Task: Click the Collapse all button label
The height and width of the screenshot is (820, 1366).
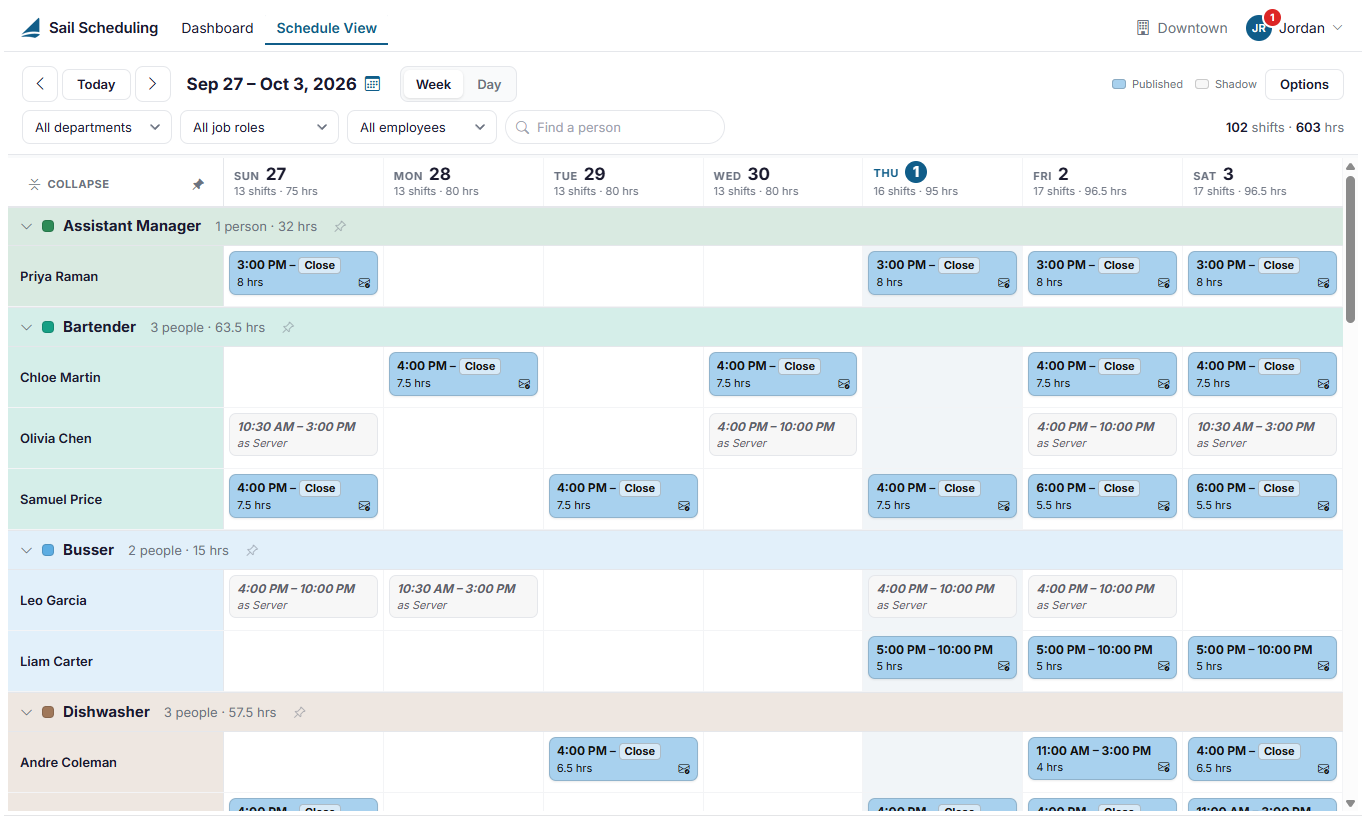Action: (78, 184)
